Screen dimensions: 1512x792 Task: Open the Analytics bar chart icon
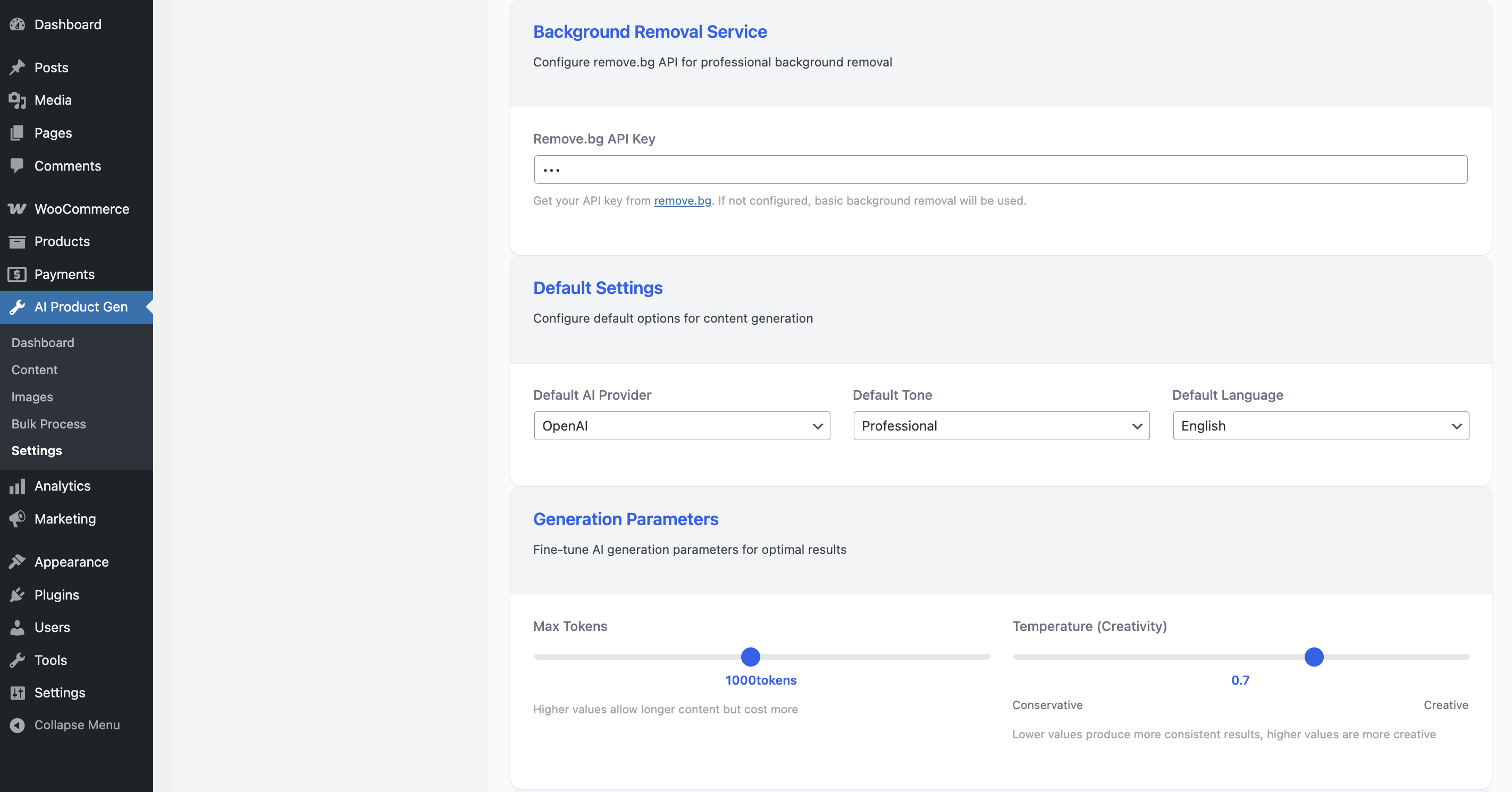17,486
